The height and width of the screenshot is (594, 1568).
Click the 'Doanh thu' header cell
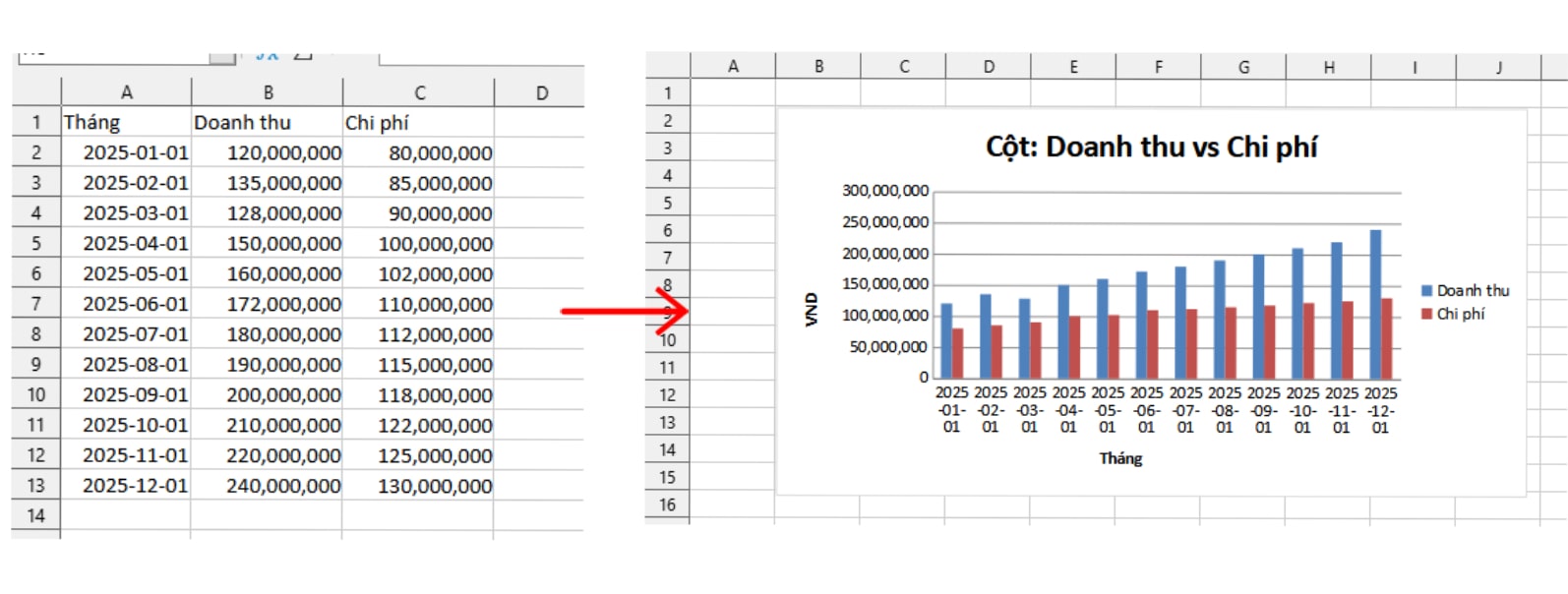267,122
